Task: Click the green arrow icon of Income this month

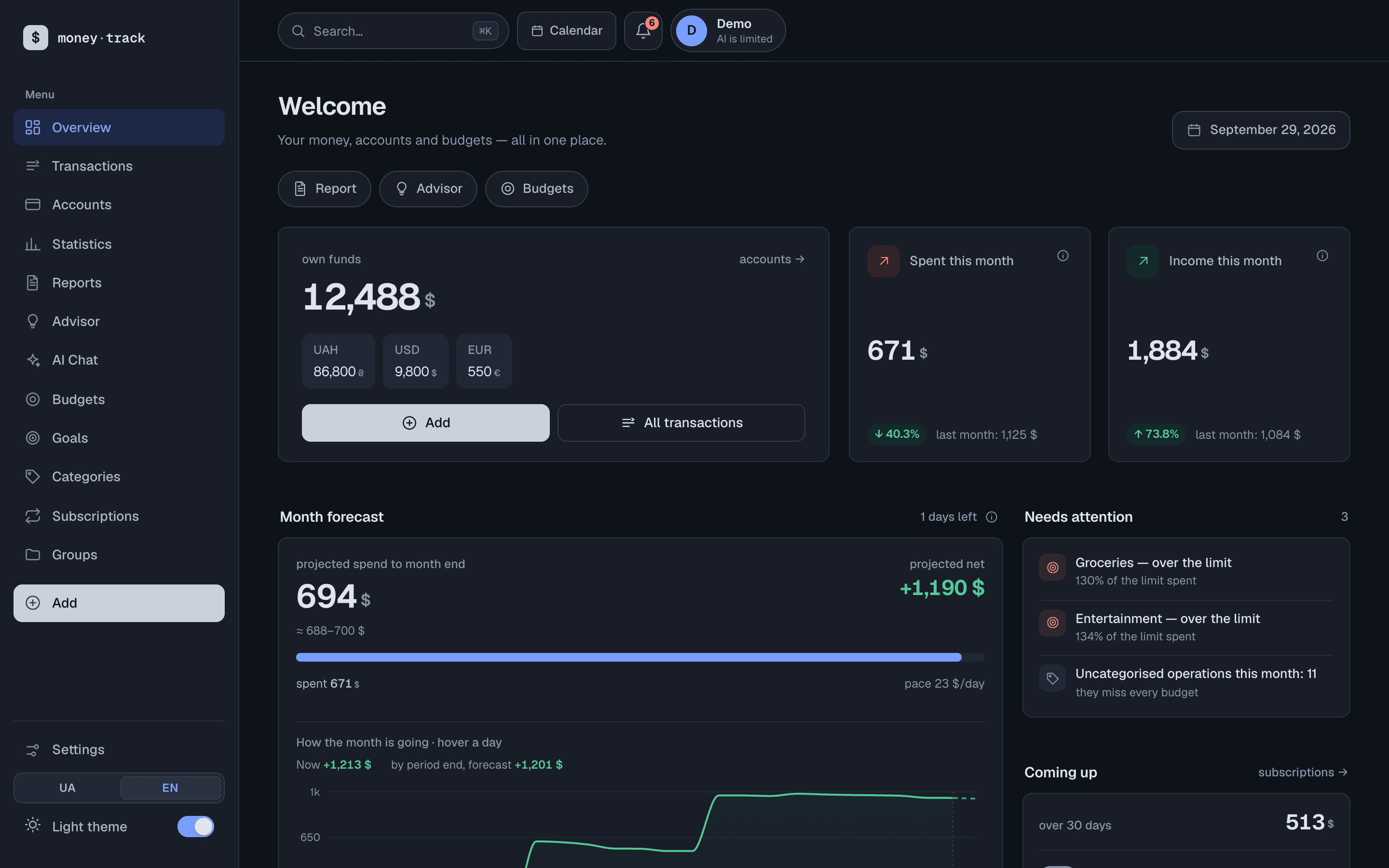Action: [1143, 261]
